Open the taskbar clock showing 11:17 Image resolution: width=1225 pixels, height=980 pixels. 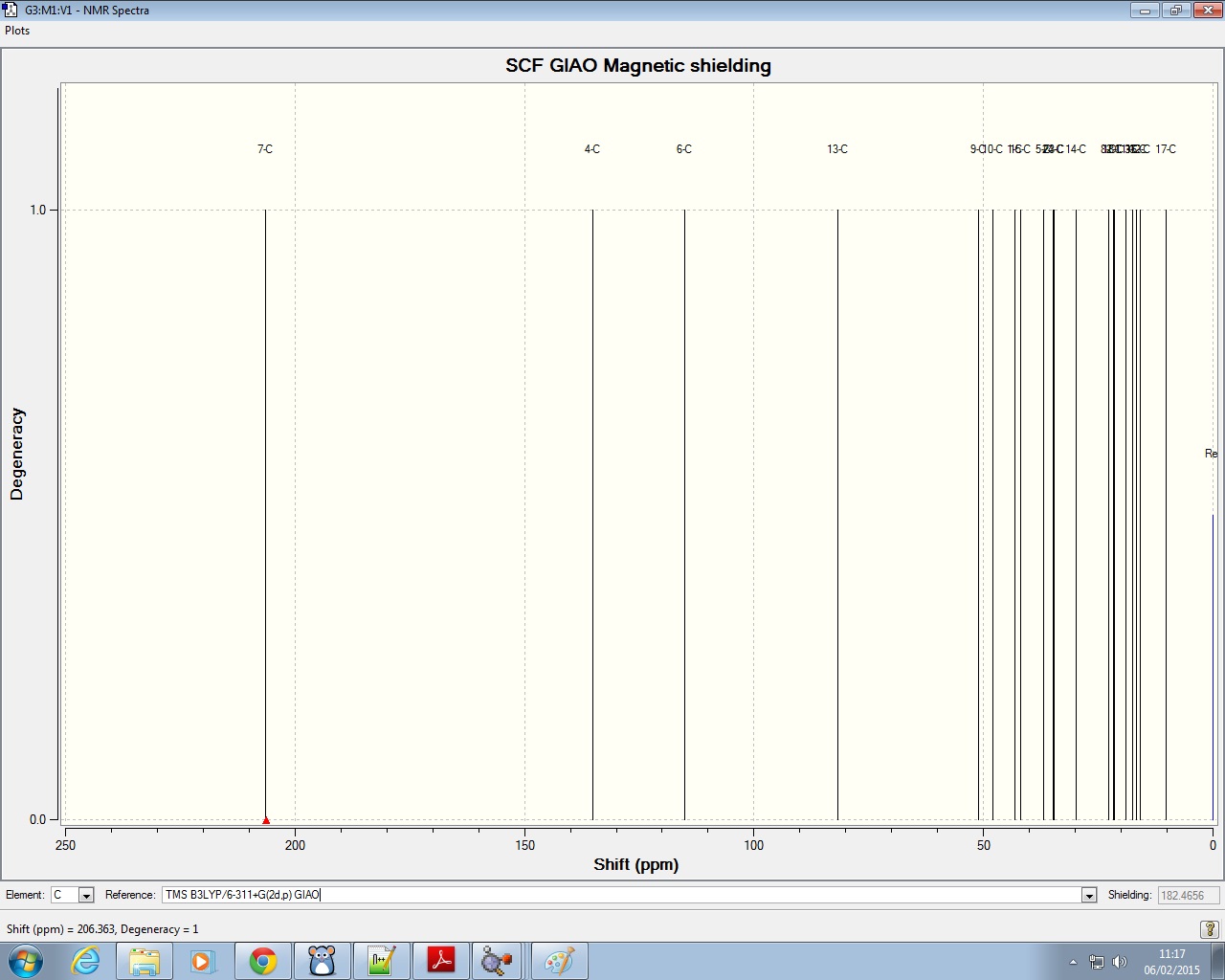click(1171, 962)
